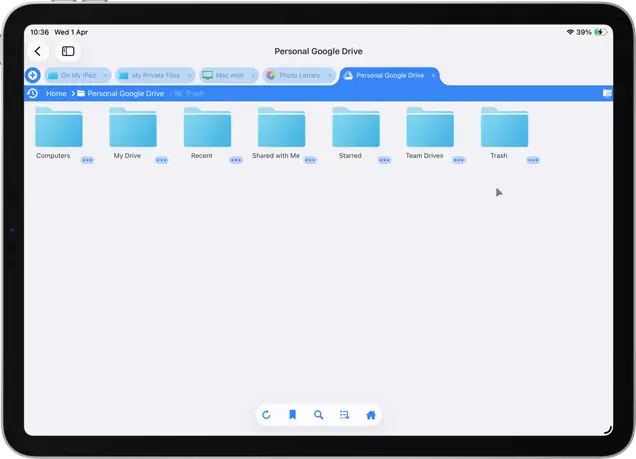The height and width of the screenshot is (459, 636).
Task: Go home using the house icon
Action: point(371,415)
